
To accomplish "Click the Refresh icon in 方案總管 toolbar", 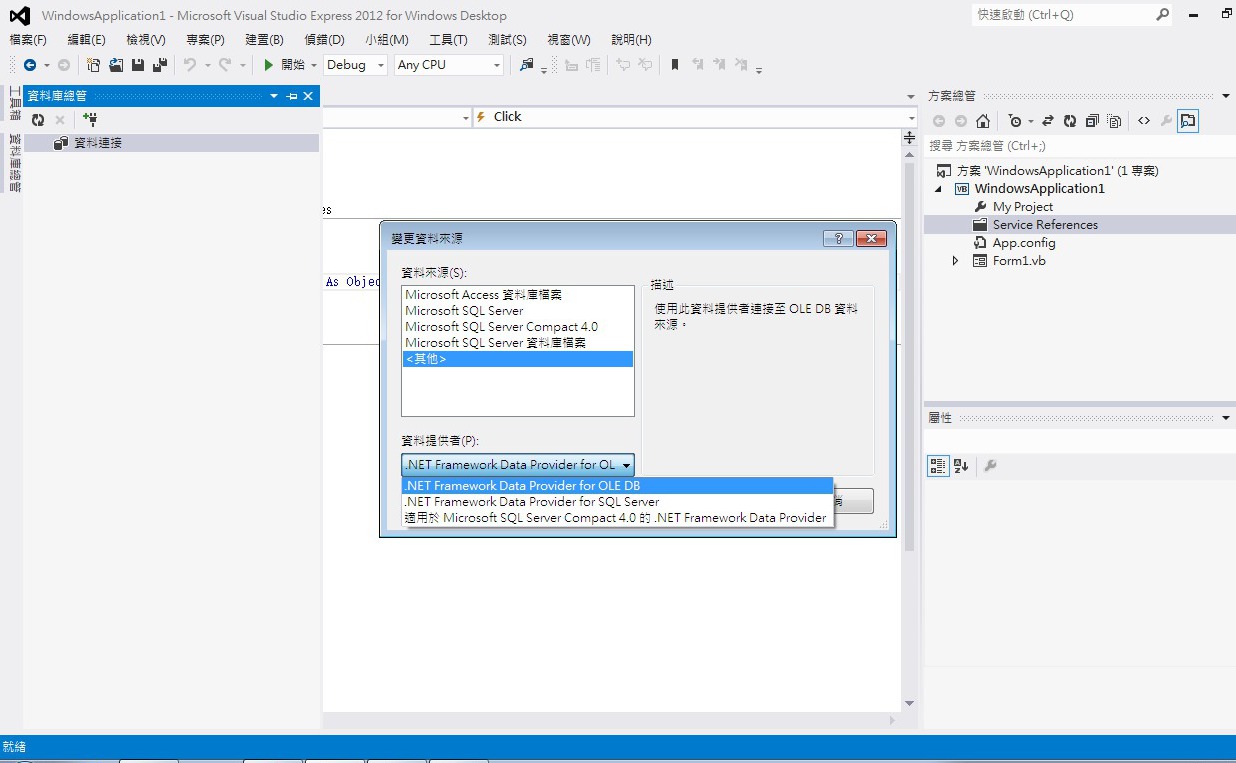I will 1070,121.
